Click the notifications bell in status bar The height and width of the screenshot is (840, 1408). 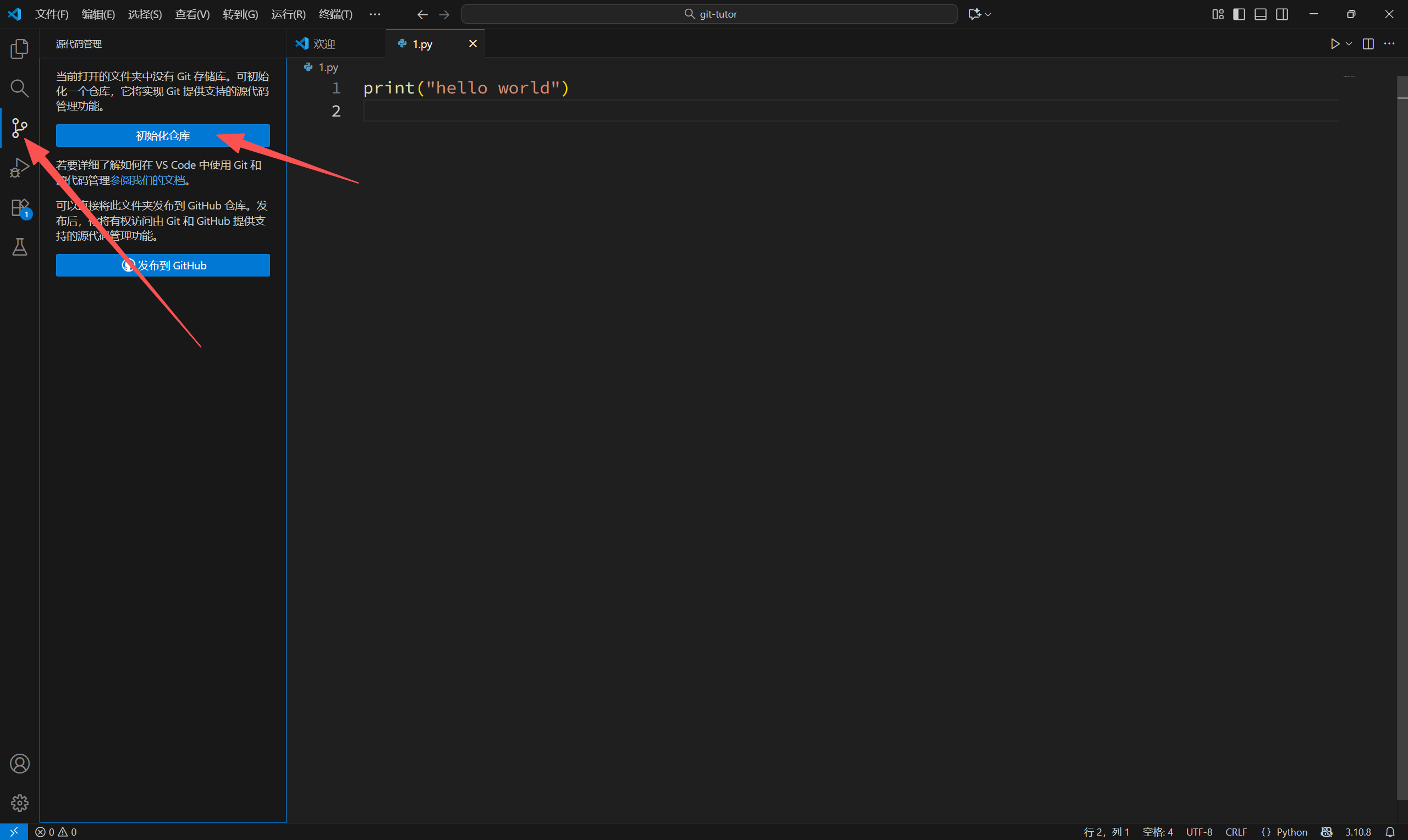click(x=1390, y=832)
